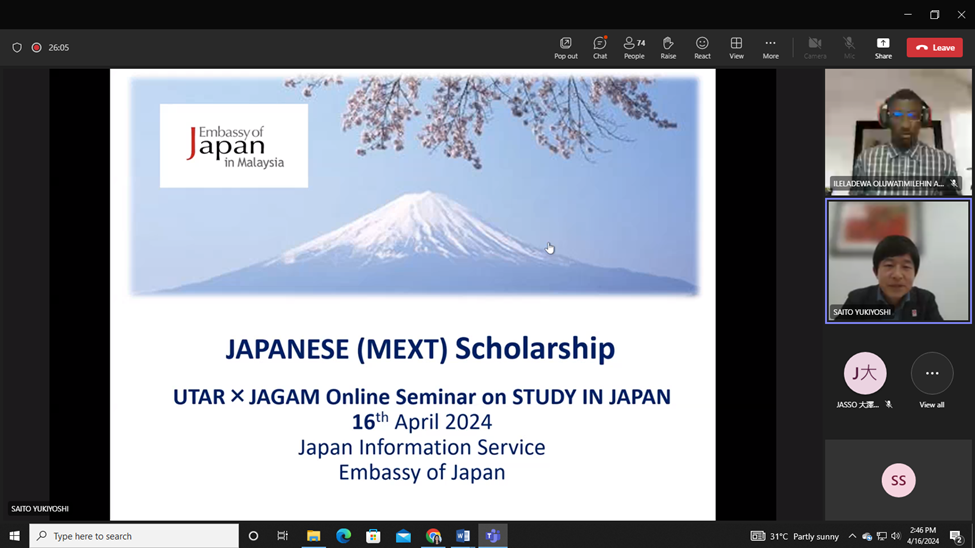Click the meeting timer 26:05
Image resolution: width=975 pixels, height=548 pixels.
pyautogui.click(x=58, y=47)
